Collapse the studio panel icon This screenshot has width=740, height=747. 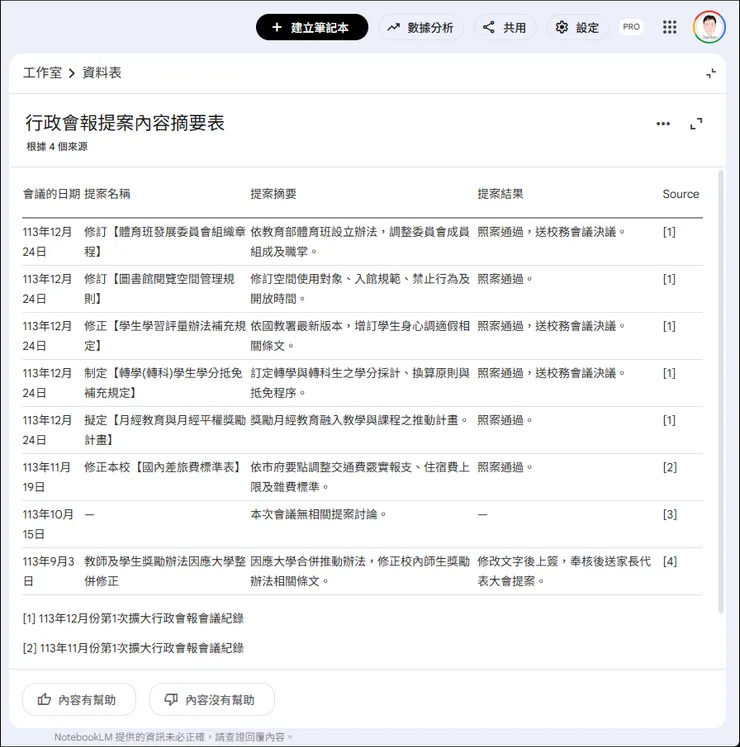click(x=710, y=73)
